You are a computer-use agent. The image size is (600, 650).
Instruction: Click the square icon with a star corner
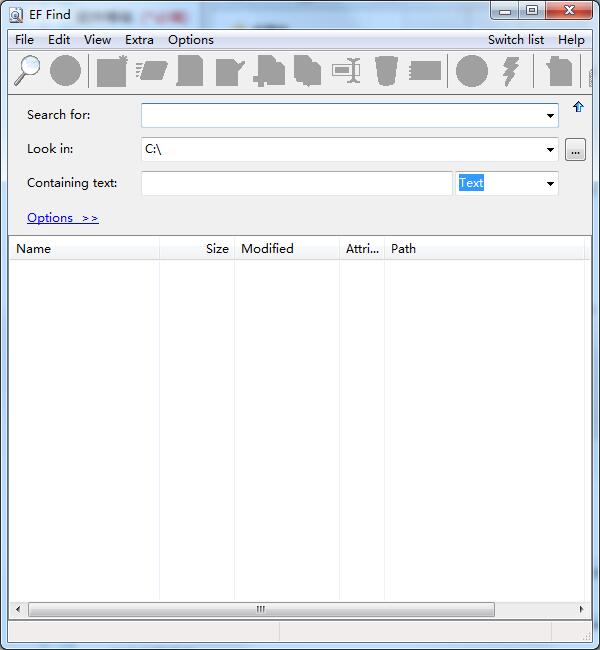(112, 71)
